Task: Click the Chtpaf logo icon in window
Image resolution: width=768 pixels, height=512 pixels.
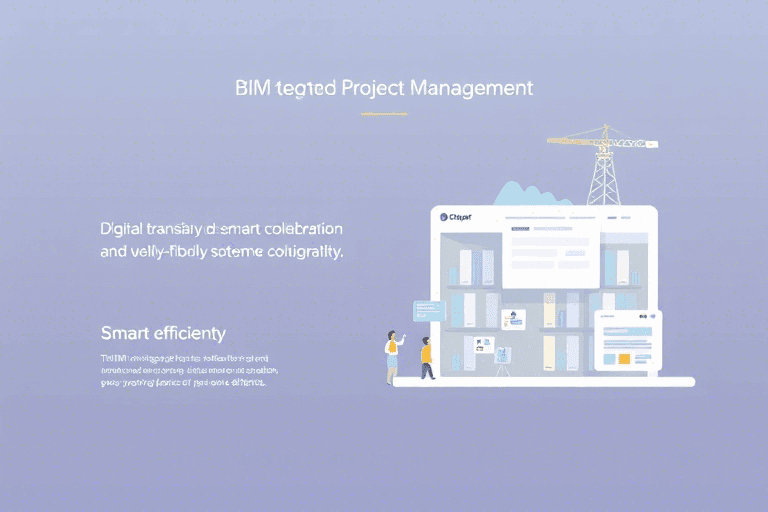Action: [444, 216]
